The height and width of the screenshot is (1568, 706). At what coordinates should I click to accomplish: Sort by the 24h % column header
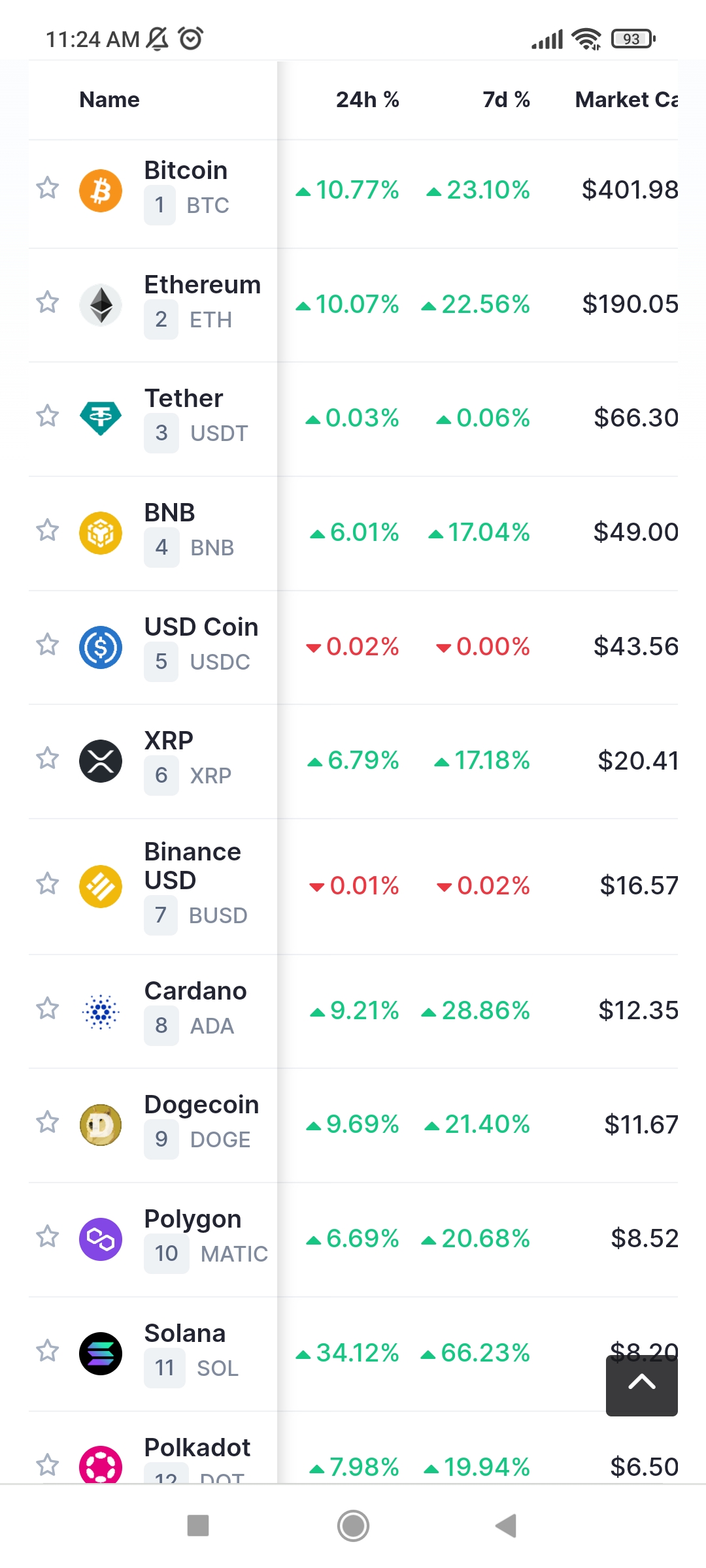[367, 100]
